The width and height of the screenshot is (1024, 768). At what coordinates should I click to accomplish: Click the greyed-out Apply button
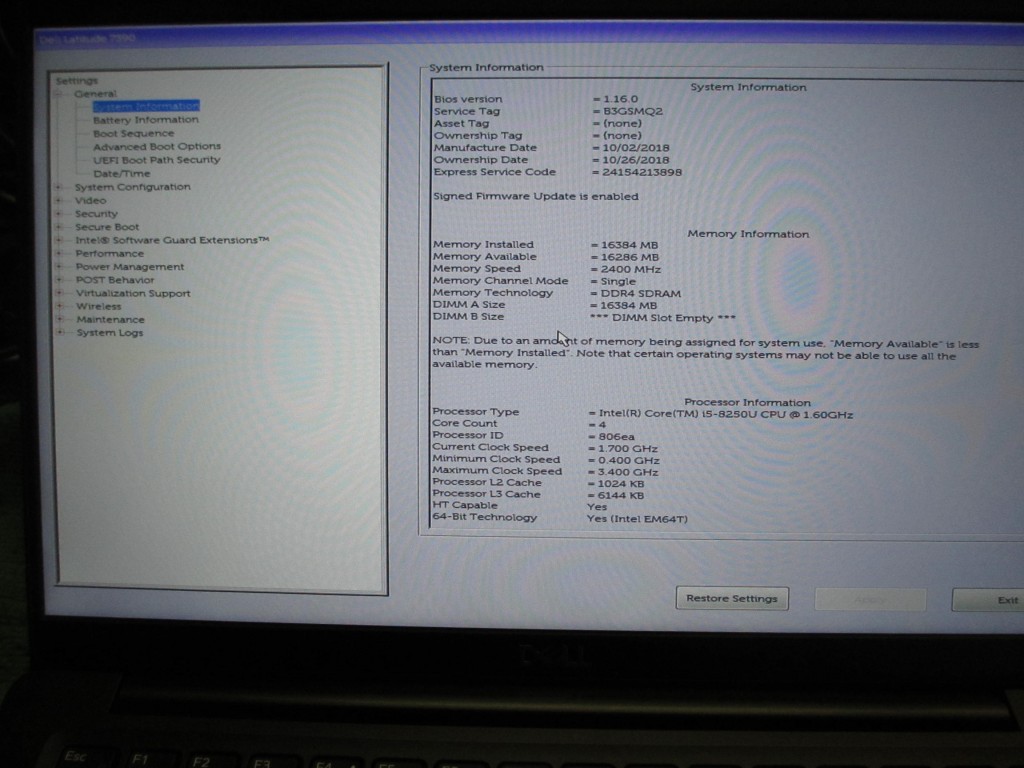(870, 599)
